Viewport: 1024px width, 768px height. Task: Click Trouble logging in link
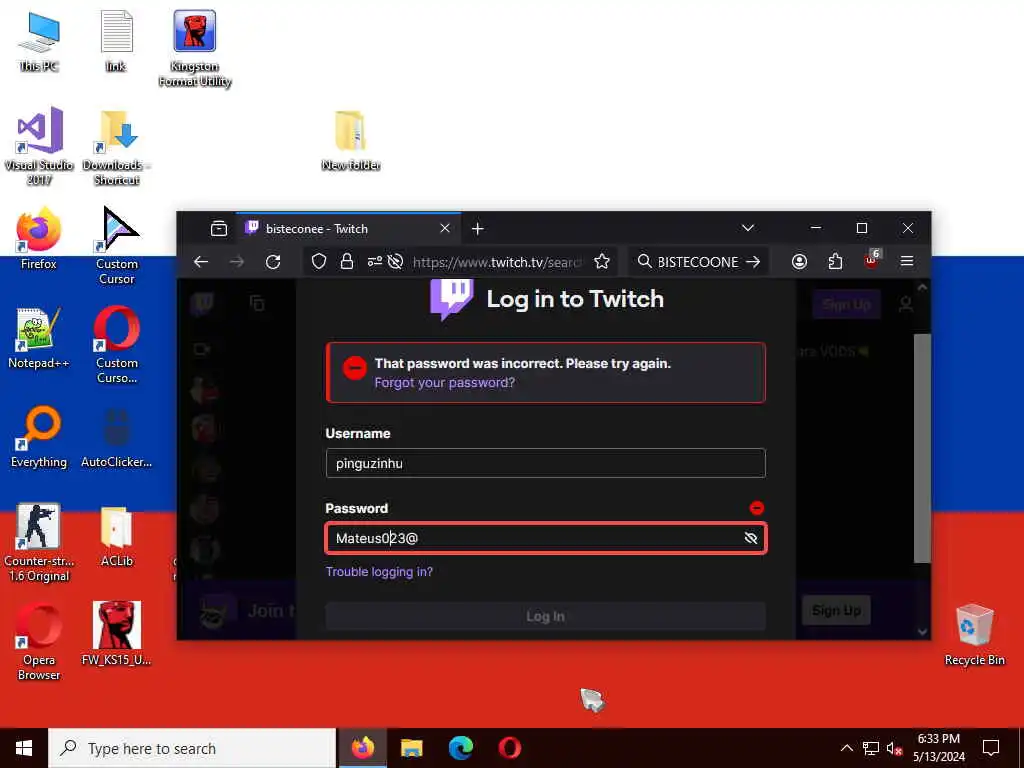point(379,571)
